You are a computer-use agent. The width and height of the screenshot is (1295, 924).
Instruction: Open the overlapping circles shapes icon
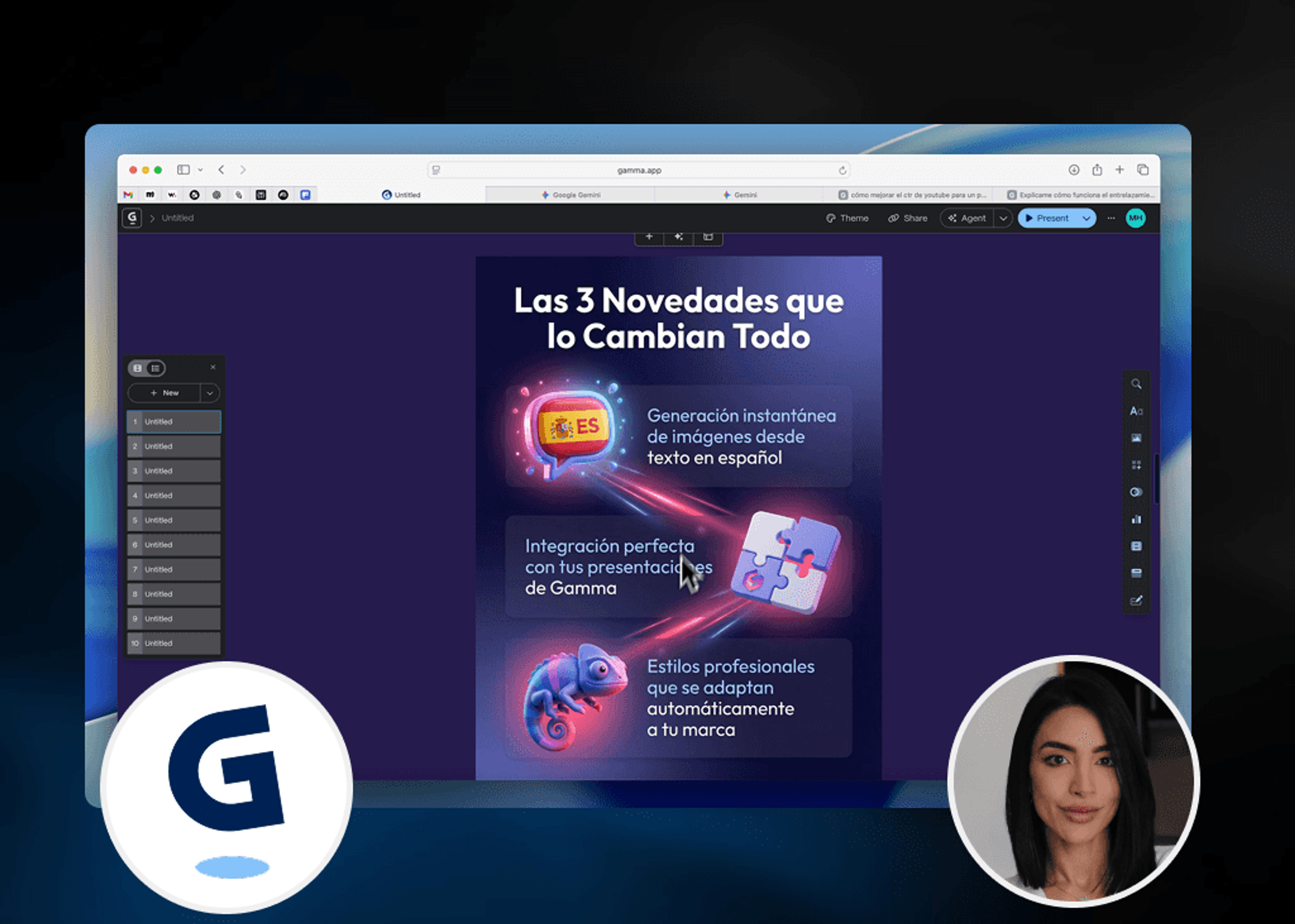[1135, 492]
